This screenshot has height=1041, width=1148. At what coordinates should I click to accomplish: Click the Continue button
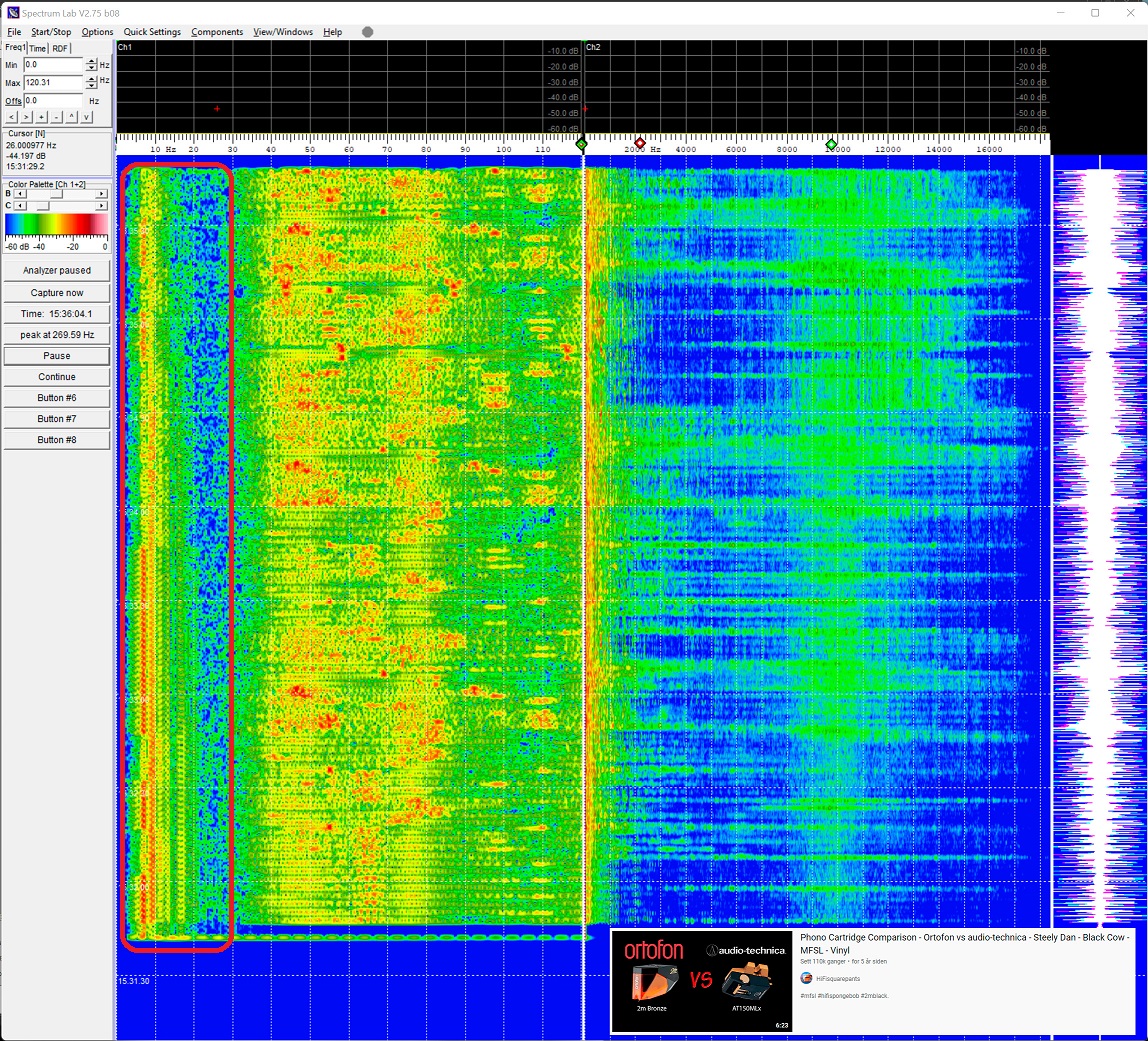point(57,377)
